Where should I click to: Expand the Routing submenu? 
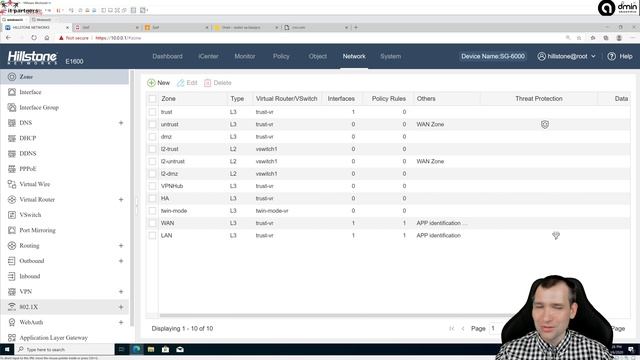(x=121, y=246)
